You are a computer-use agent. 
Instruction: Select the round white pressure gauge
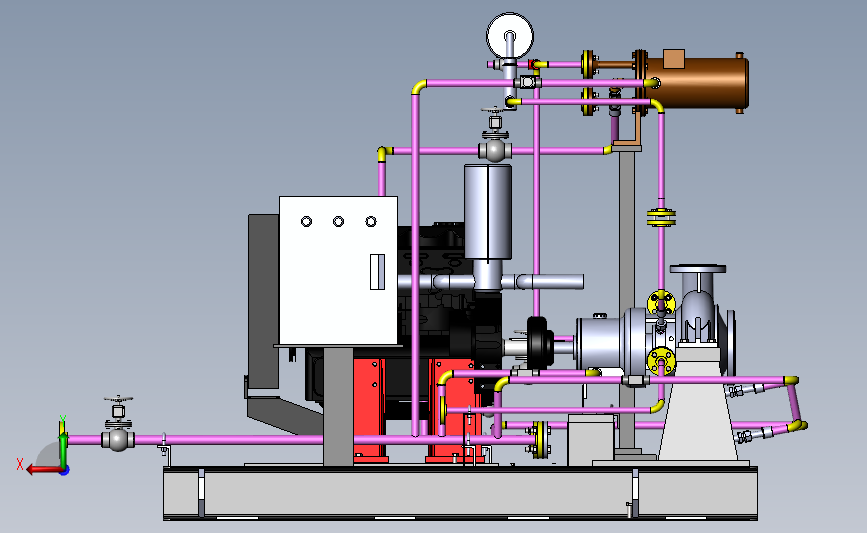coord(510,35)
